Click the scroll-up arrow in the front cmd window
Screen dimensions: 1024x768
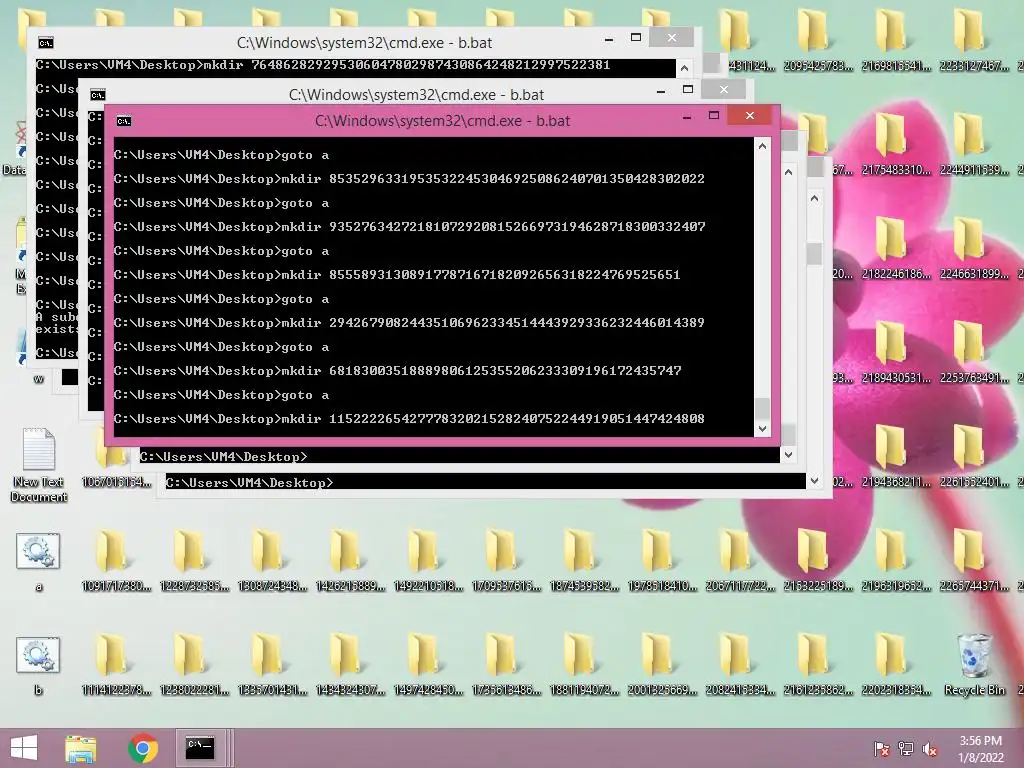tap(762, 146)
